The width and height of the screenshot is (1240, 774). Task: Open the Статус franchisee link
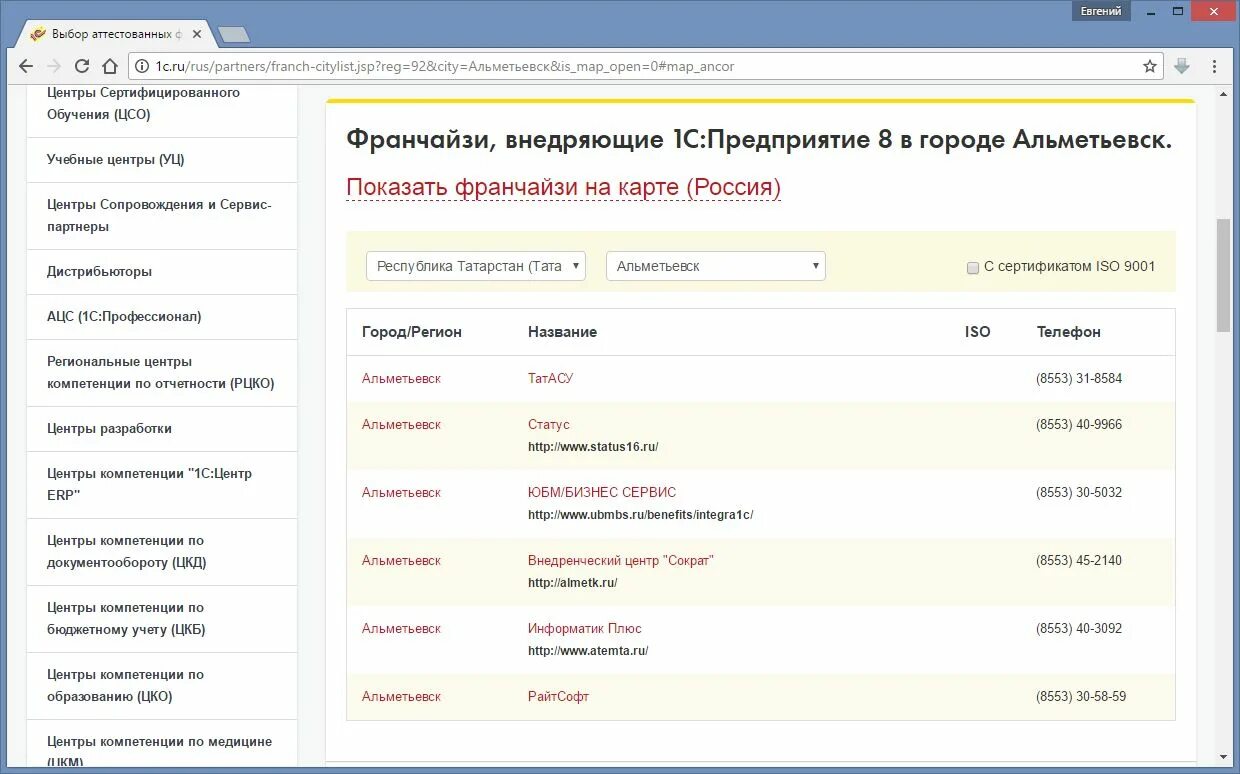tap(549, 425)
